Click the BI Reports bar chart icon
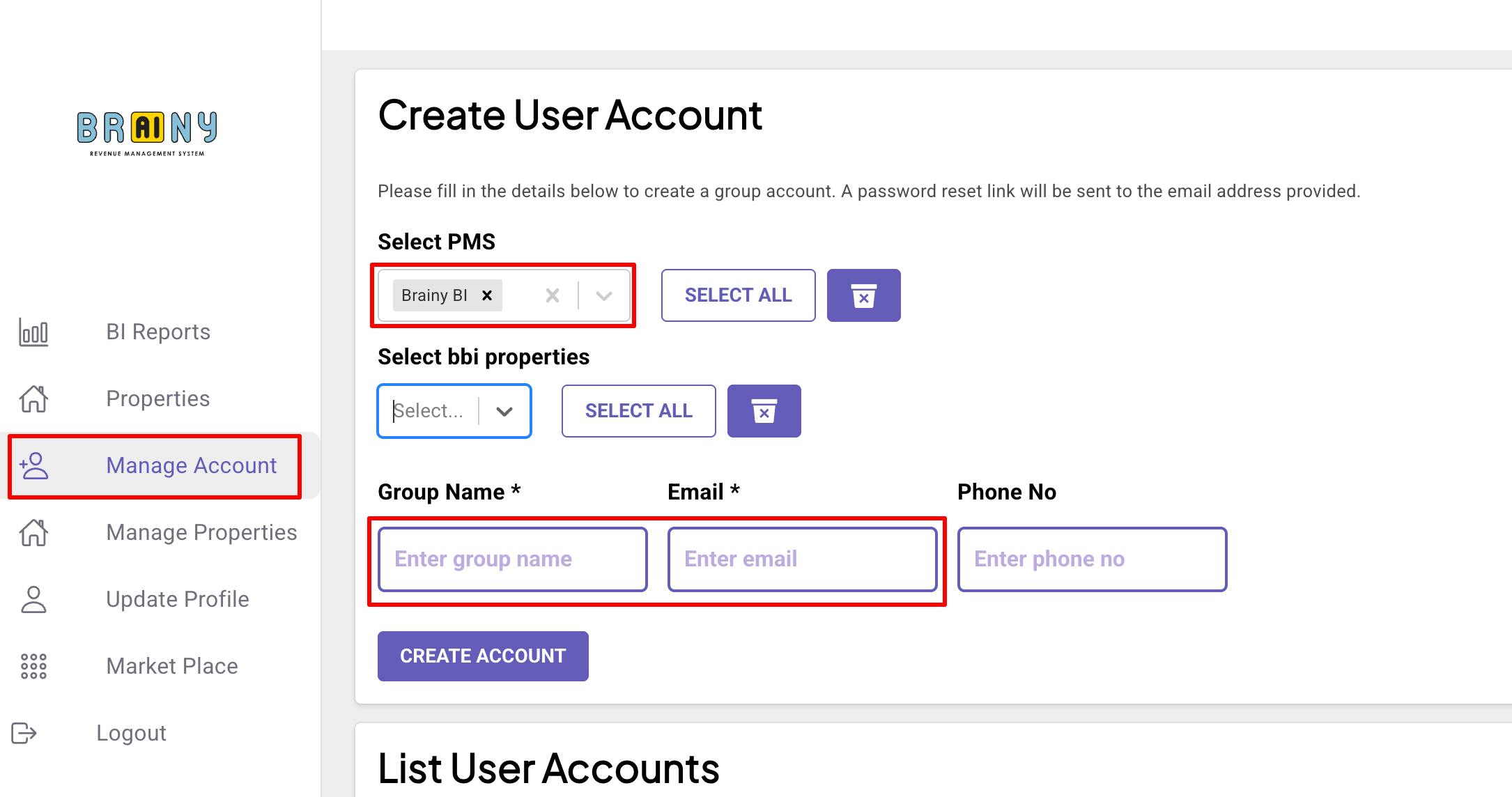This screenshot has height=797, width=1512. coord(33,332)
